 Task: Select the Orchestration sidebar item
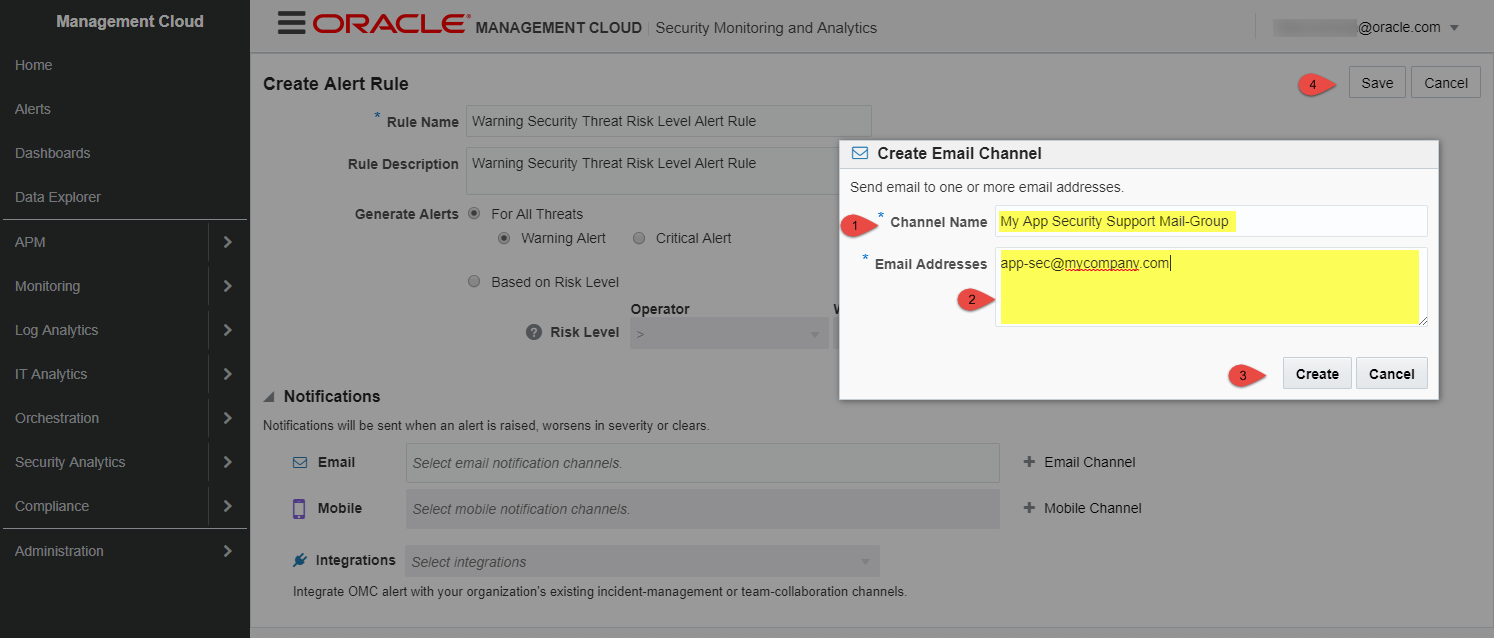click(x=57, y=418)
